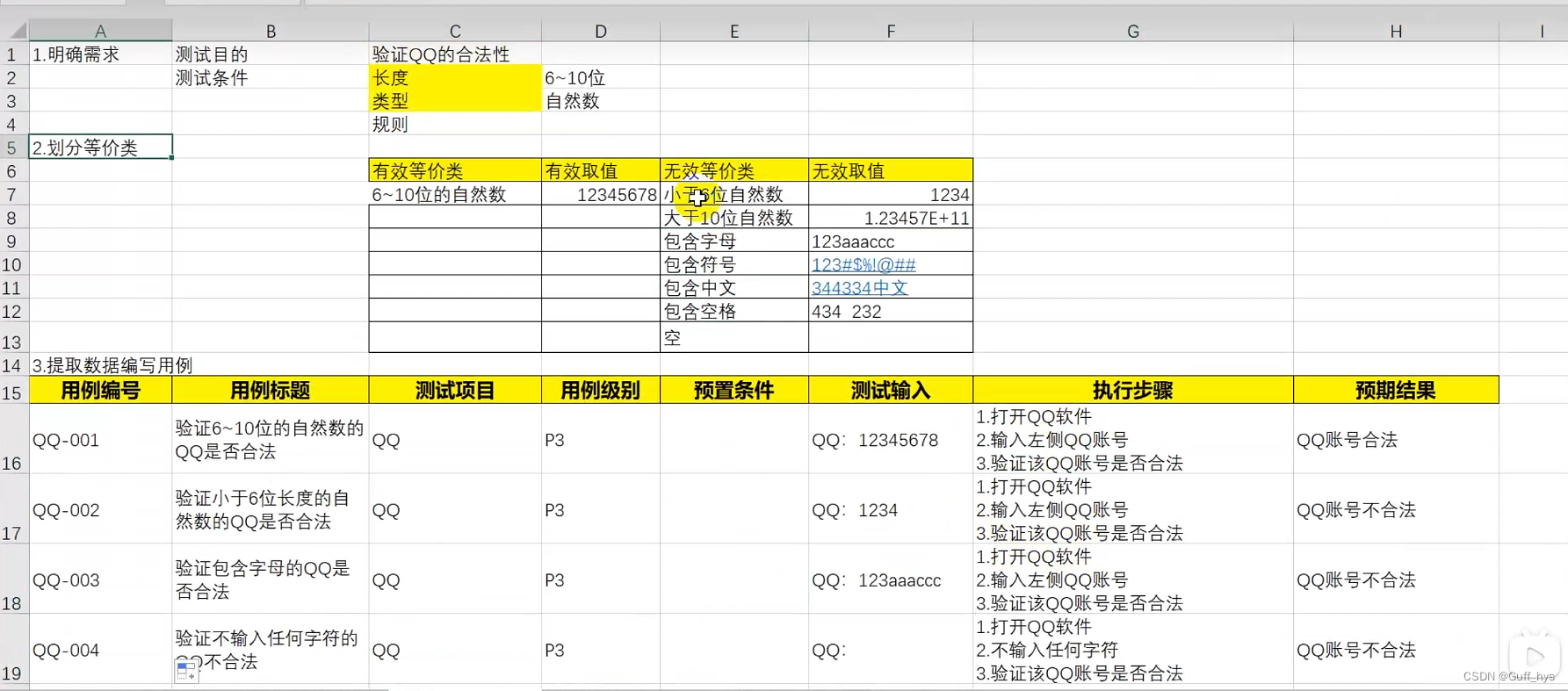Select the cell showing 1.23457E+11
This screenshot has height=691, width=1568.
click(x=891, y=218)
